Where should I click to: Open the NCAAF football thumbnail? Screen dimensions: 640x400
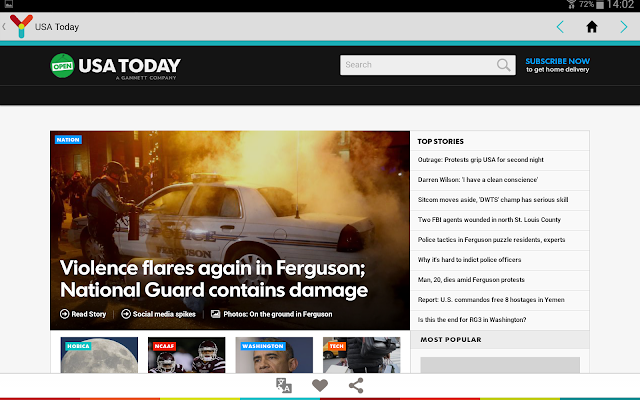(x=187, y=355)
